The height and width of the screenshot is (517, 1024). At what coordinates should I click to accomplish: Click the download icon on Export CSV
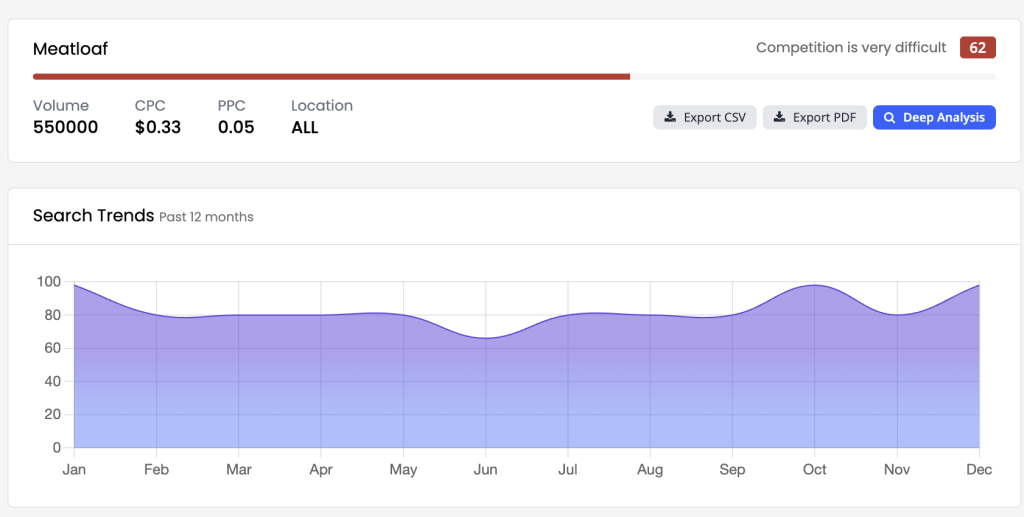(x=670, y=118)
